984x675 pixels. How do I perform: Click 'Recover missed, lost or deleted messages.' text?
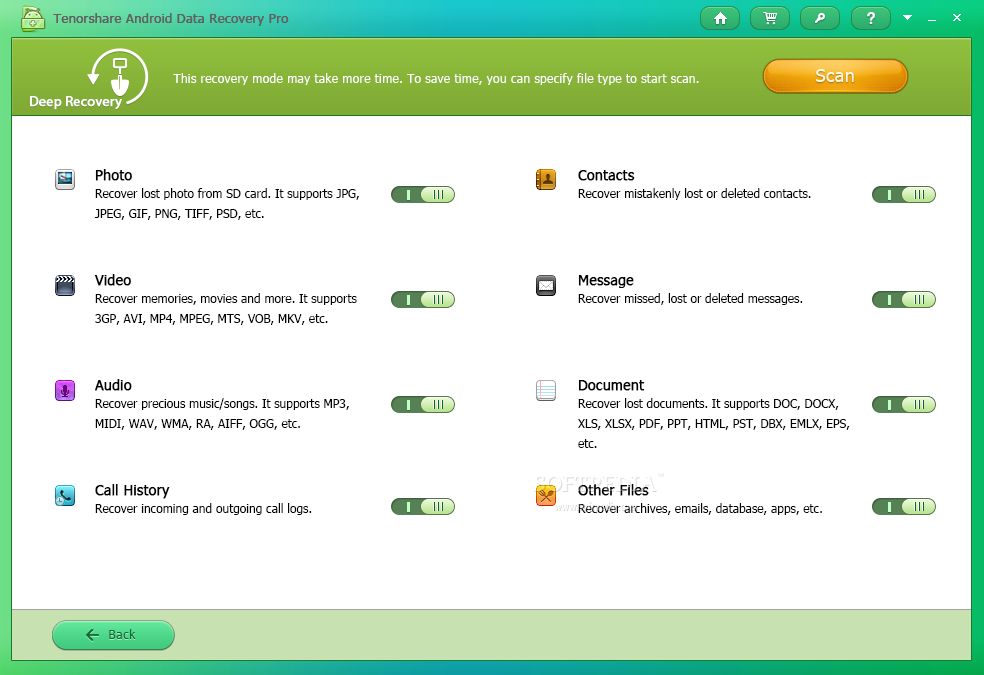690,299
